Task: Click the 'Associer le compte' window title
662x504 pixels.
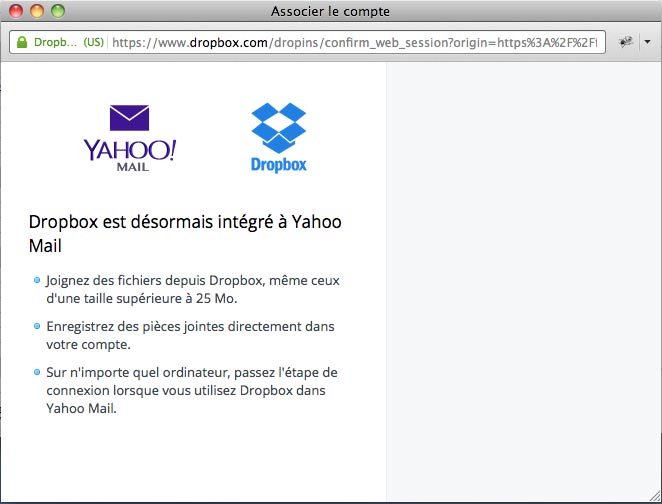Action: [330, 11]
